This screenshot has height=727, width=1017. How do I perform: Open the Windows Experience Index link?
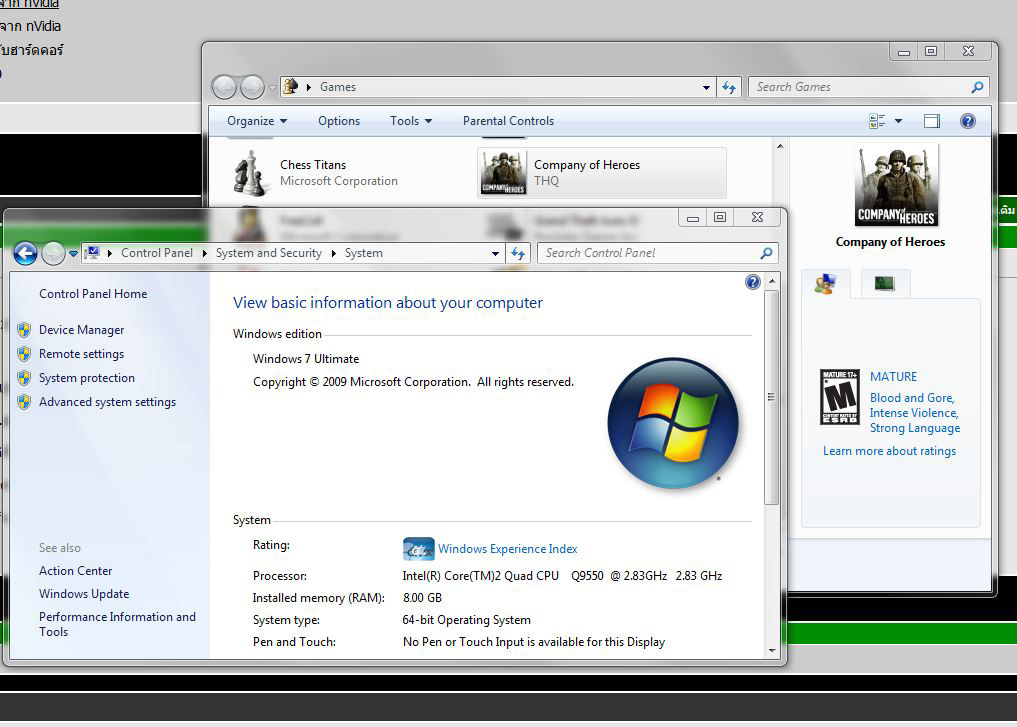[507, 549]
